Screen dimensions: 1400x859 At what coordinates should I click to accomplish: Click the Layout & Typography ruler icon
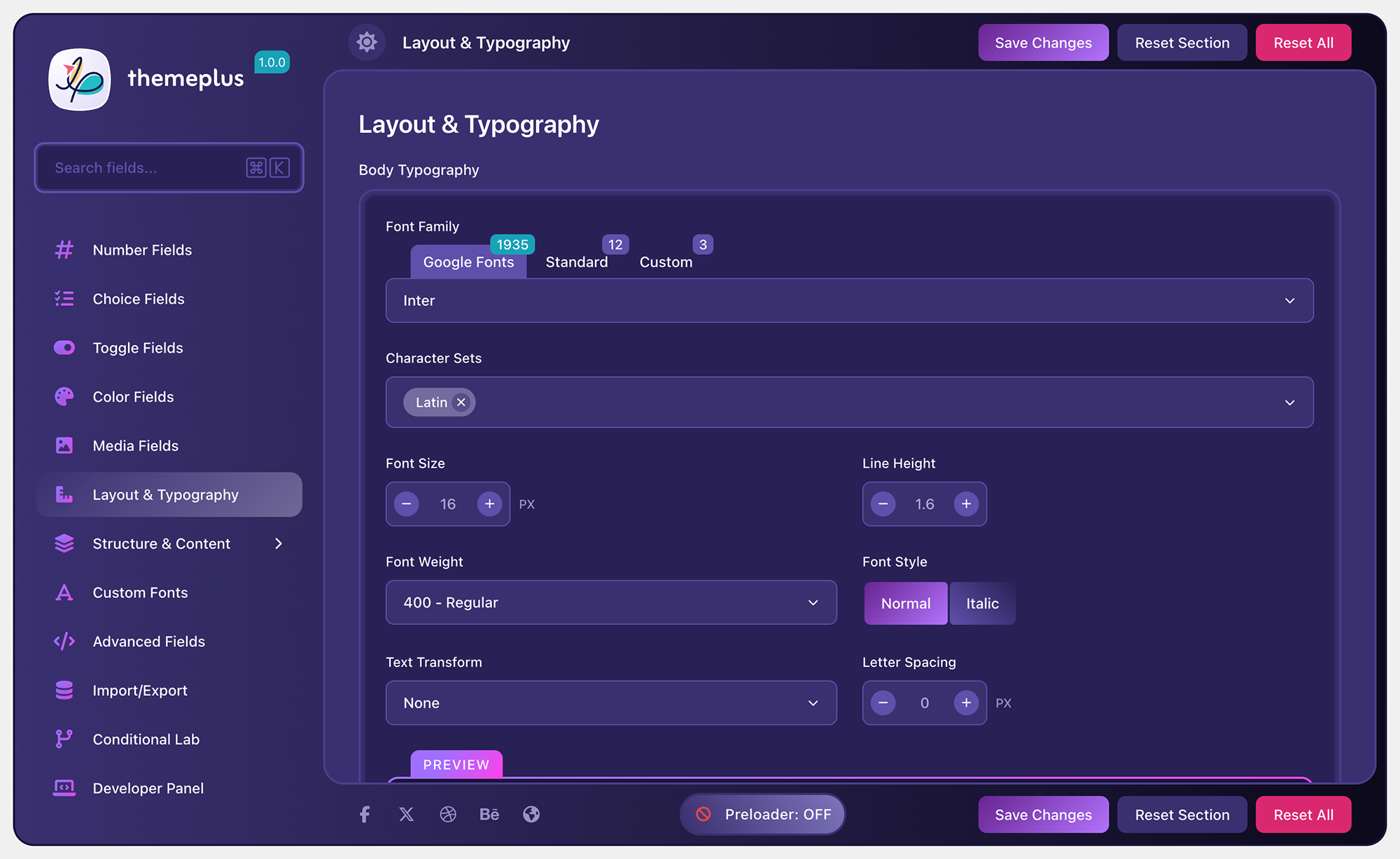click(64, 495)
